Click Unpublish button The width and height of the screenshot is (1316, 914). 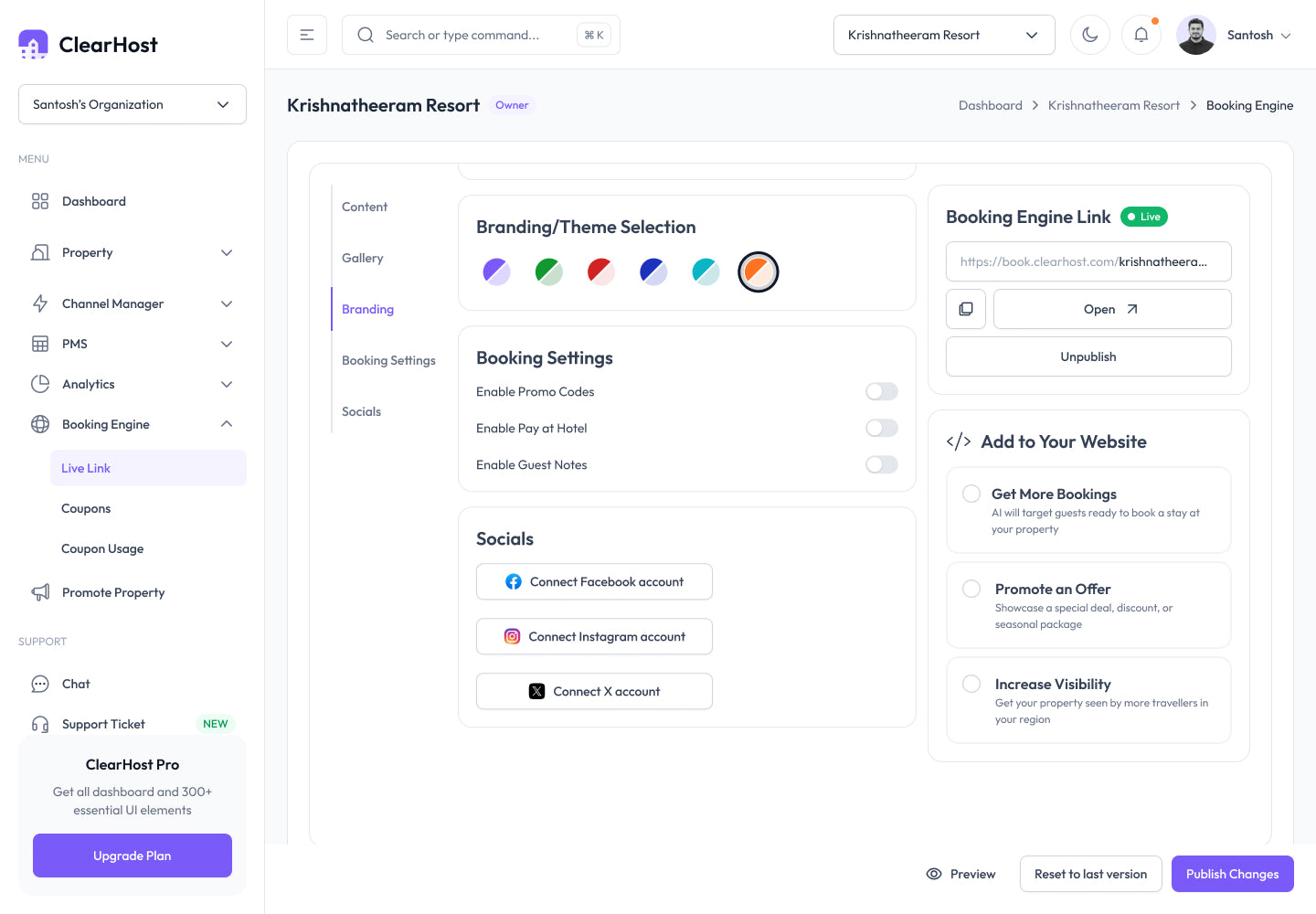[1088, 356]
